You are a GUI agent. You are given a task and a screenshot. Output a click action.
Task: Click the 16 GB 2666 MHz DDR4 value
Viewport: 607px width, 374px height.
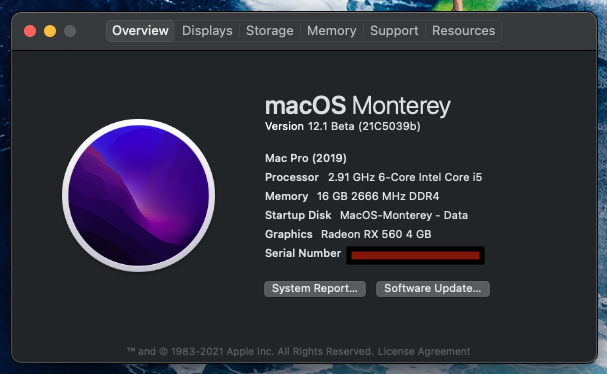[x=378, y=196]
